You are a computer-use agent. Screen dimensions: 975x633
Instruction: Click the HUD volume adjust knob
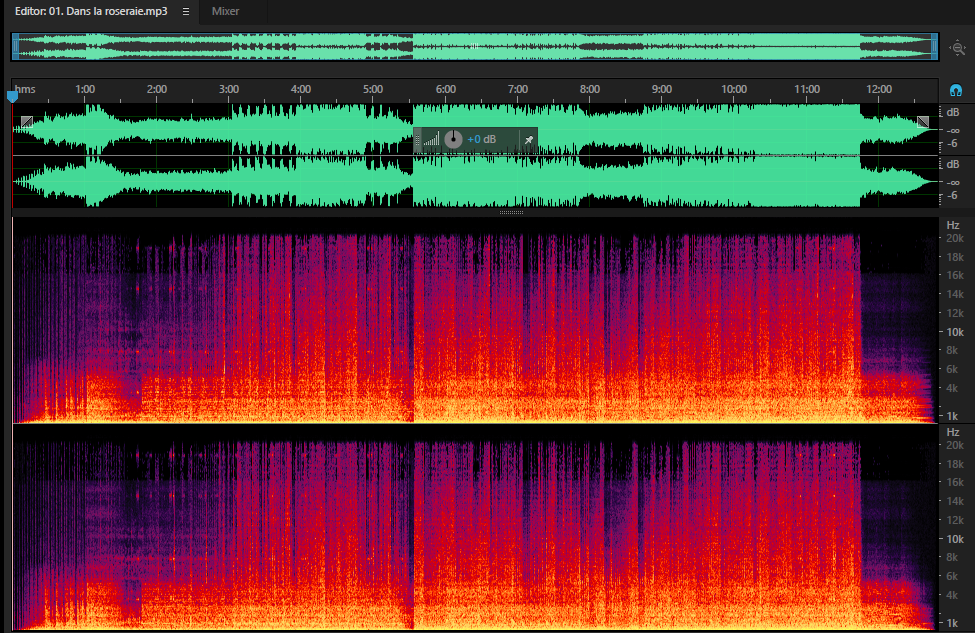pos(453,139)
